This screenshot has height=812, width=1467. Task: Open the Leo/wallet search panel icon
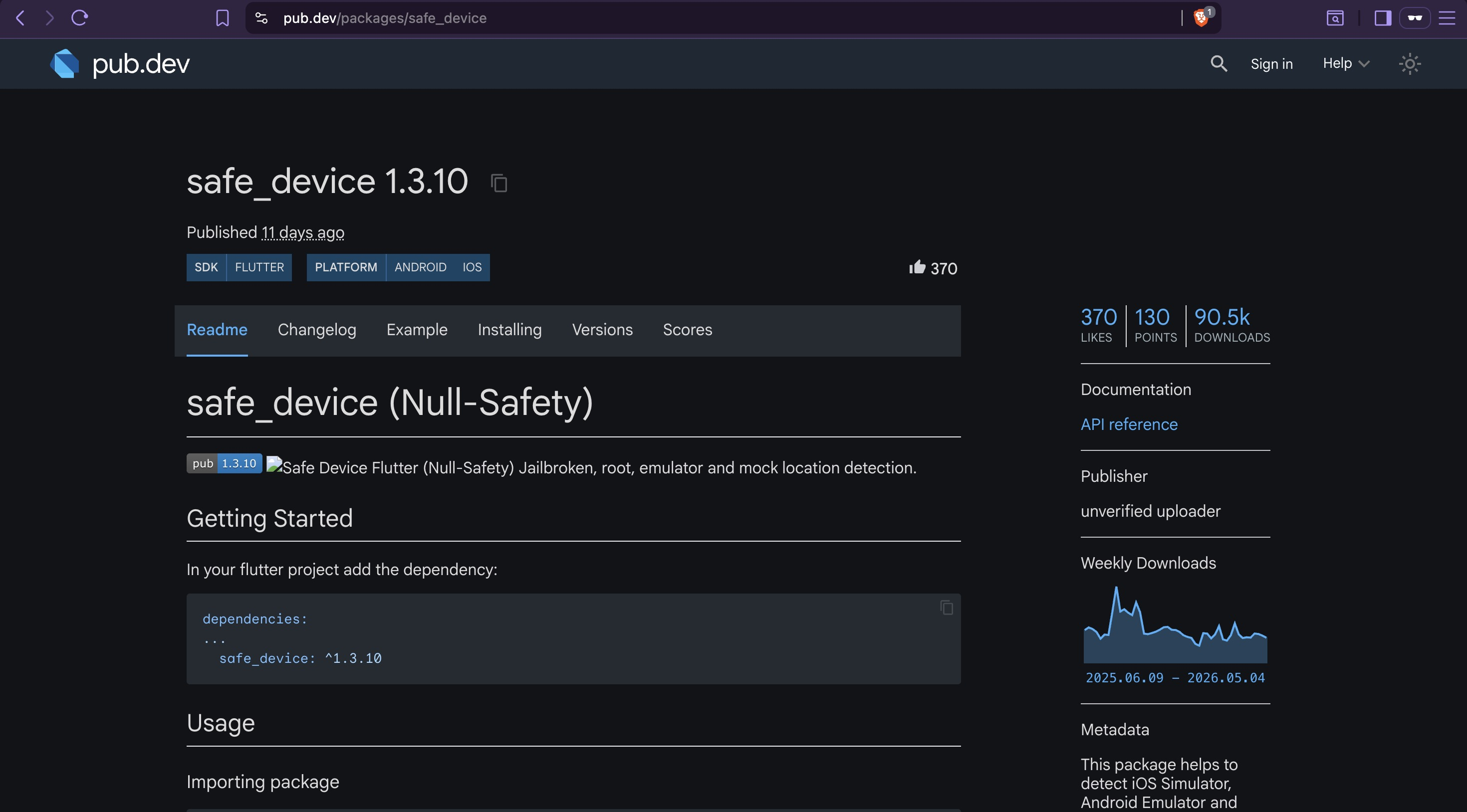[1335, 18]
